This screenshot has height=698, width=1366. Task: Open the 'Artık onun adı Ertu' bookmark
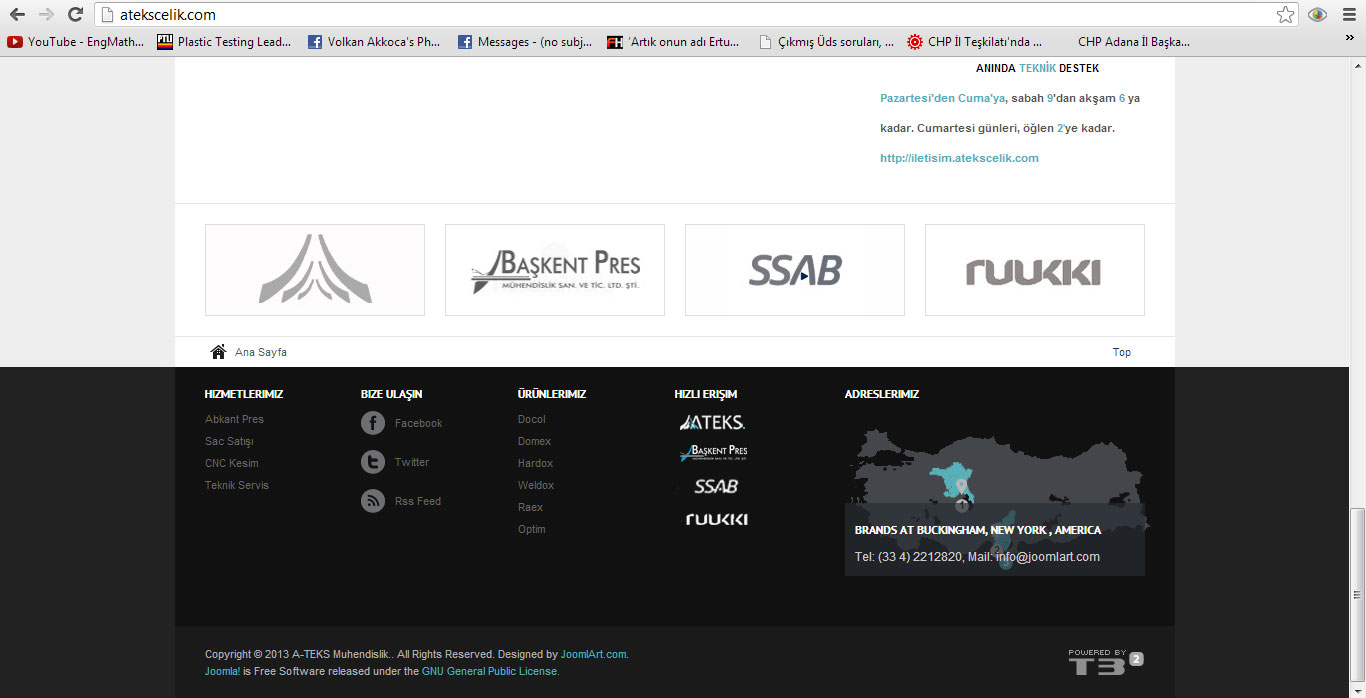[x=674, y=42]
